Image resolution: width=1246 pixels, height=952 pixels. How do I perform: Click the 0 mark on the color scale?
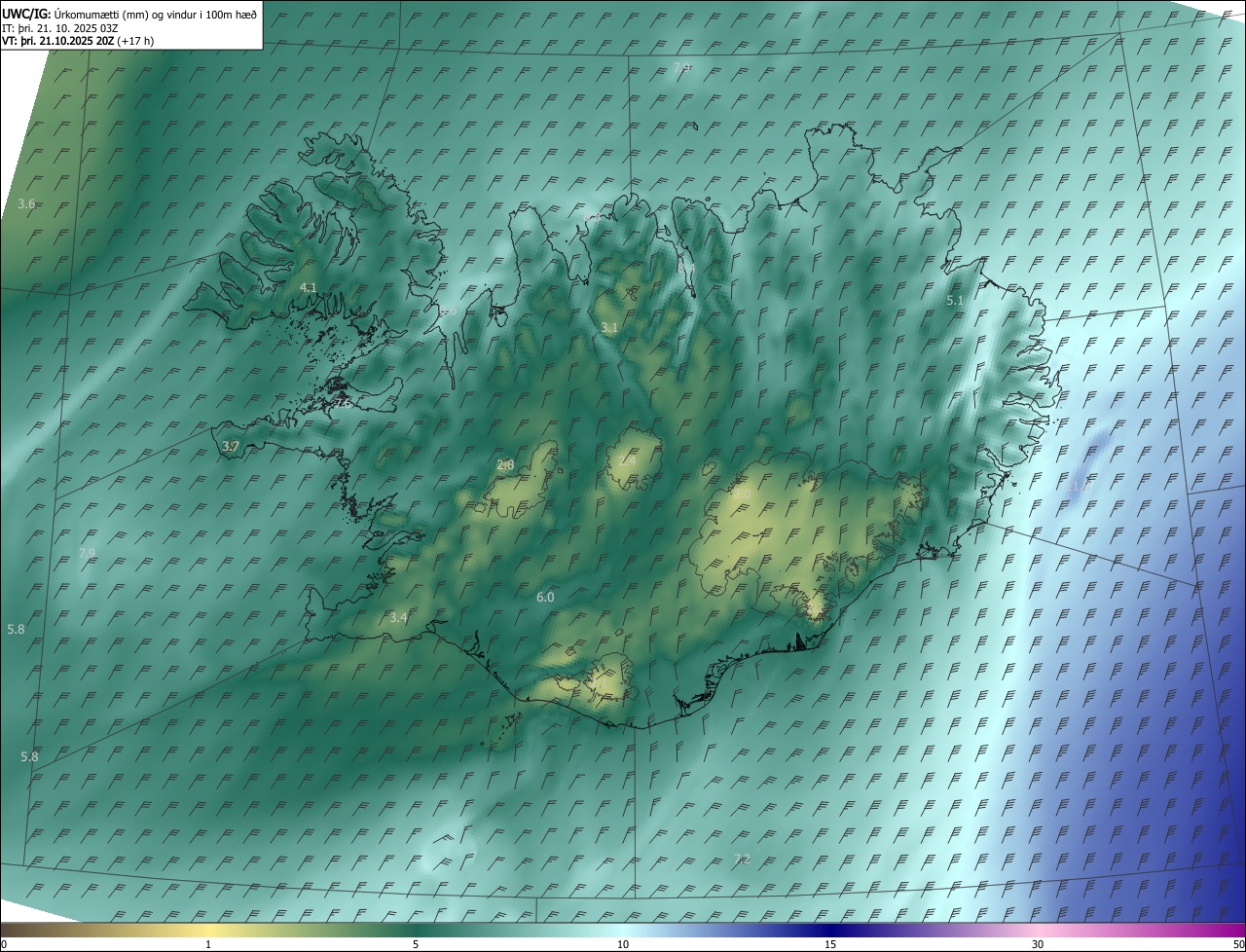(x=4, y=945)
